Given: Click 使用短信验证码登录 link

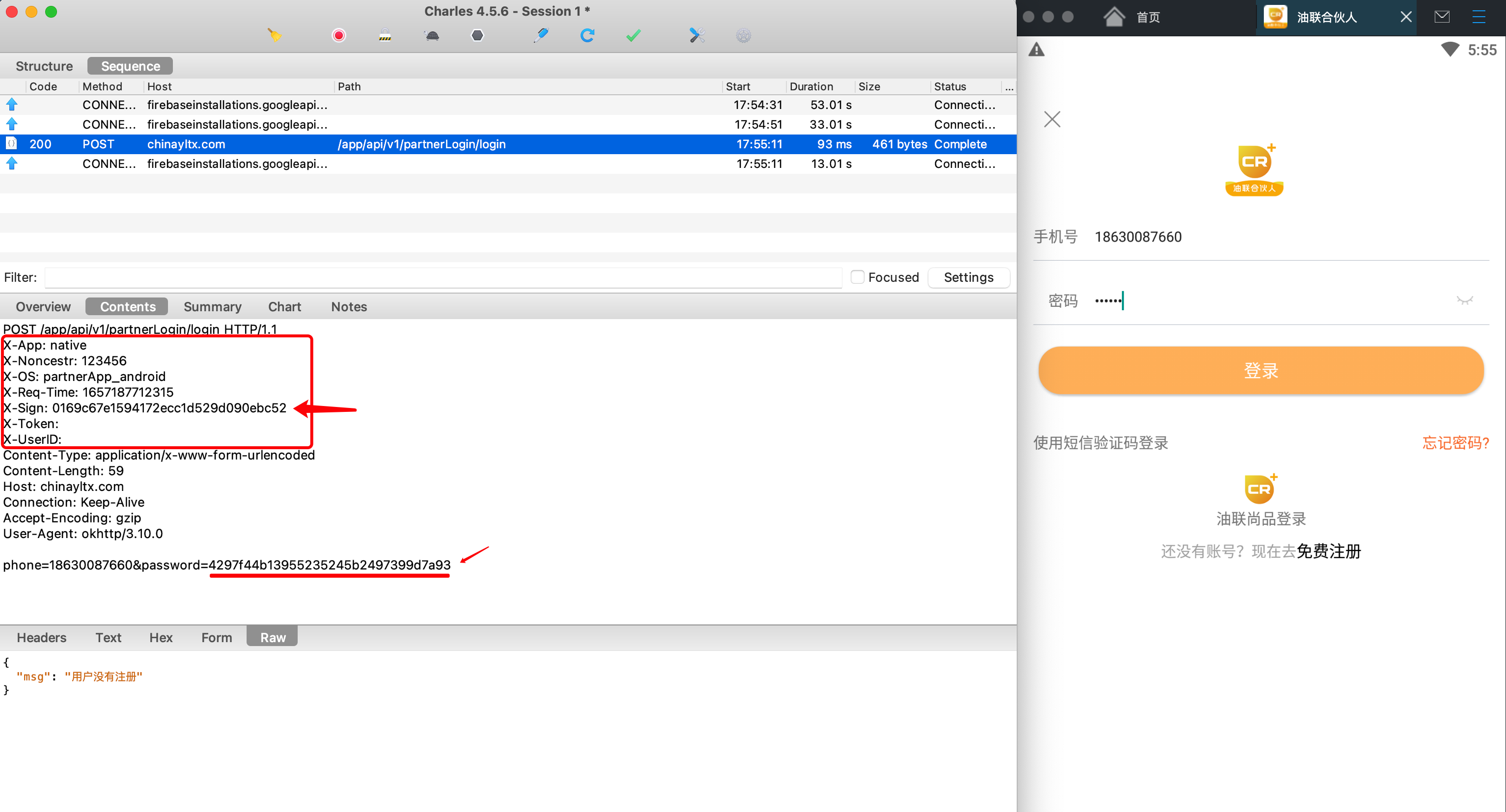Looking at the screenshot, I should coord(1101,443).
